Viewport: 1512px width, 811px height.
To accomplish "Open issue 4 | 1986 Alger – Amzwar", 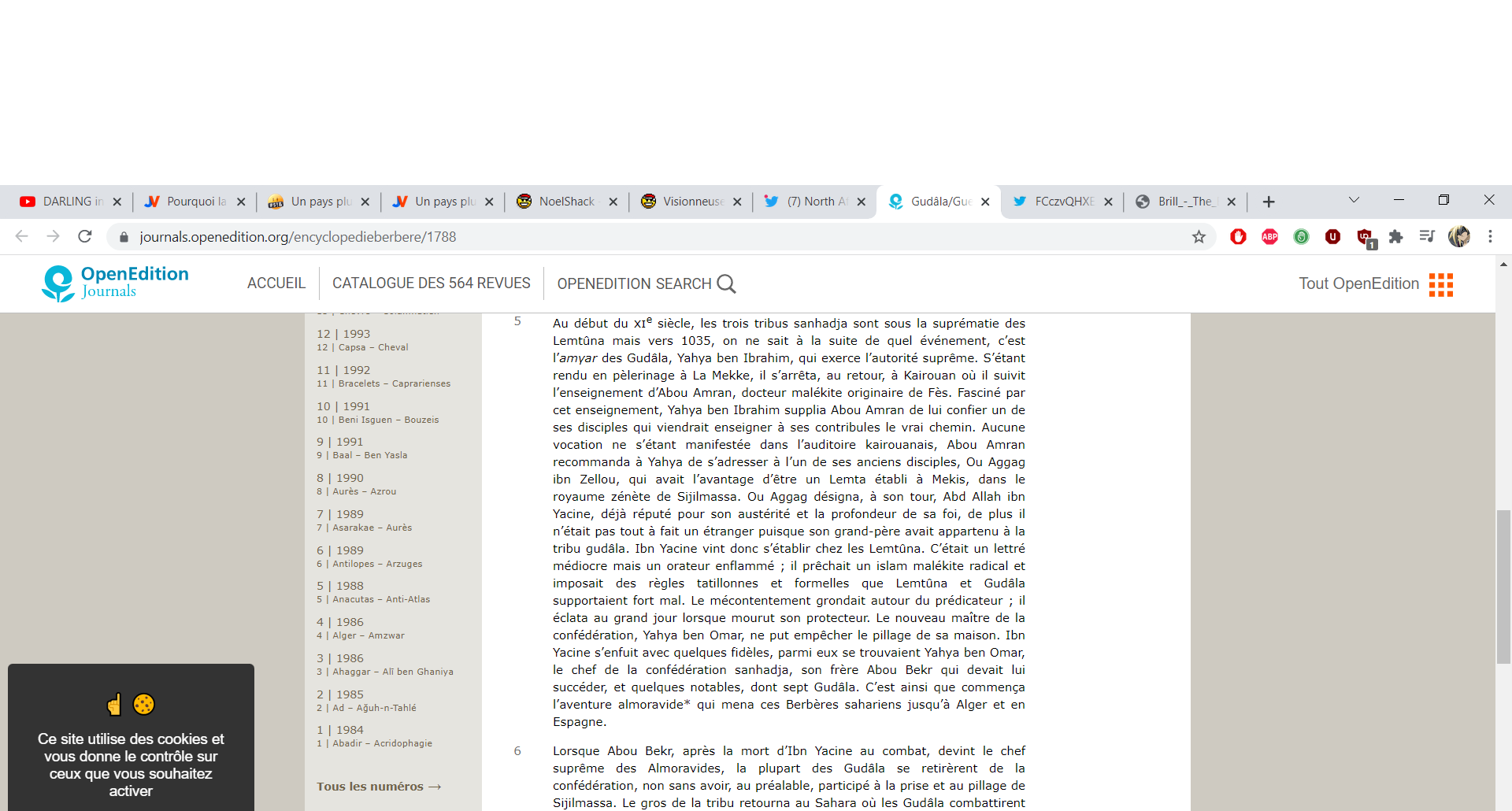I will pyautogui.click(x=361, y=628).
